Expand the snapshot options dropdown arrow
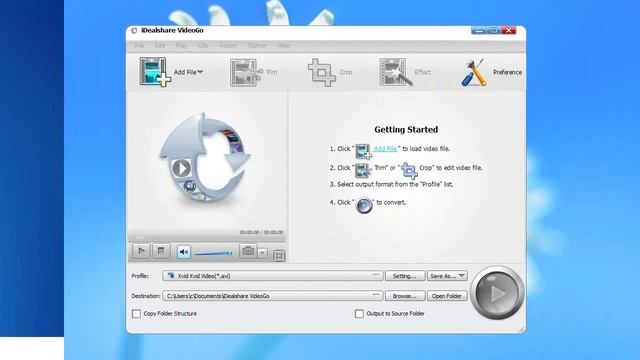The image size is (640, 360). (262, 253)
